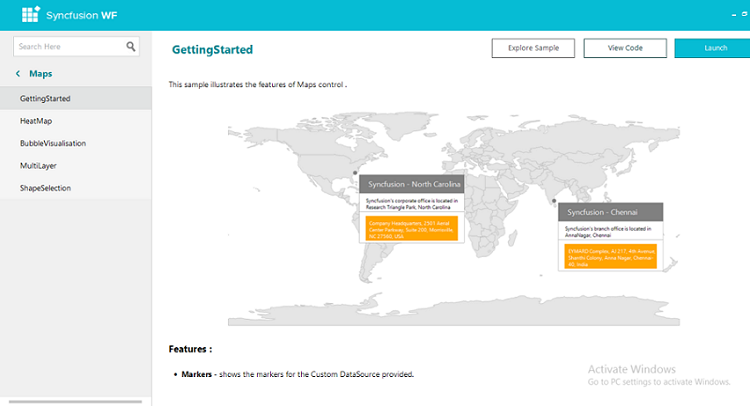This screenshot has height=406, width=750.
Task: Launch the sample with the Launch button
Action: pyautogui.click(x=713, y=48)
